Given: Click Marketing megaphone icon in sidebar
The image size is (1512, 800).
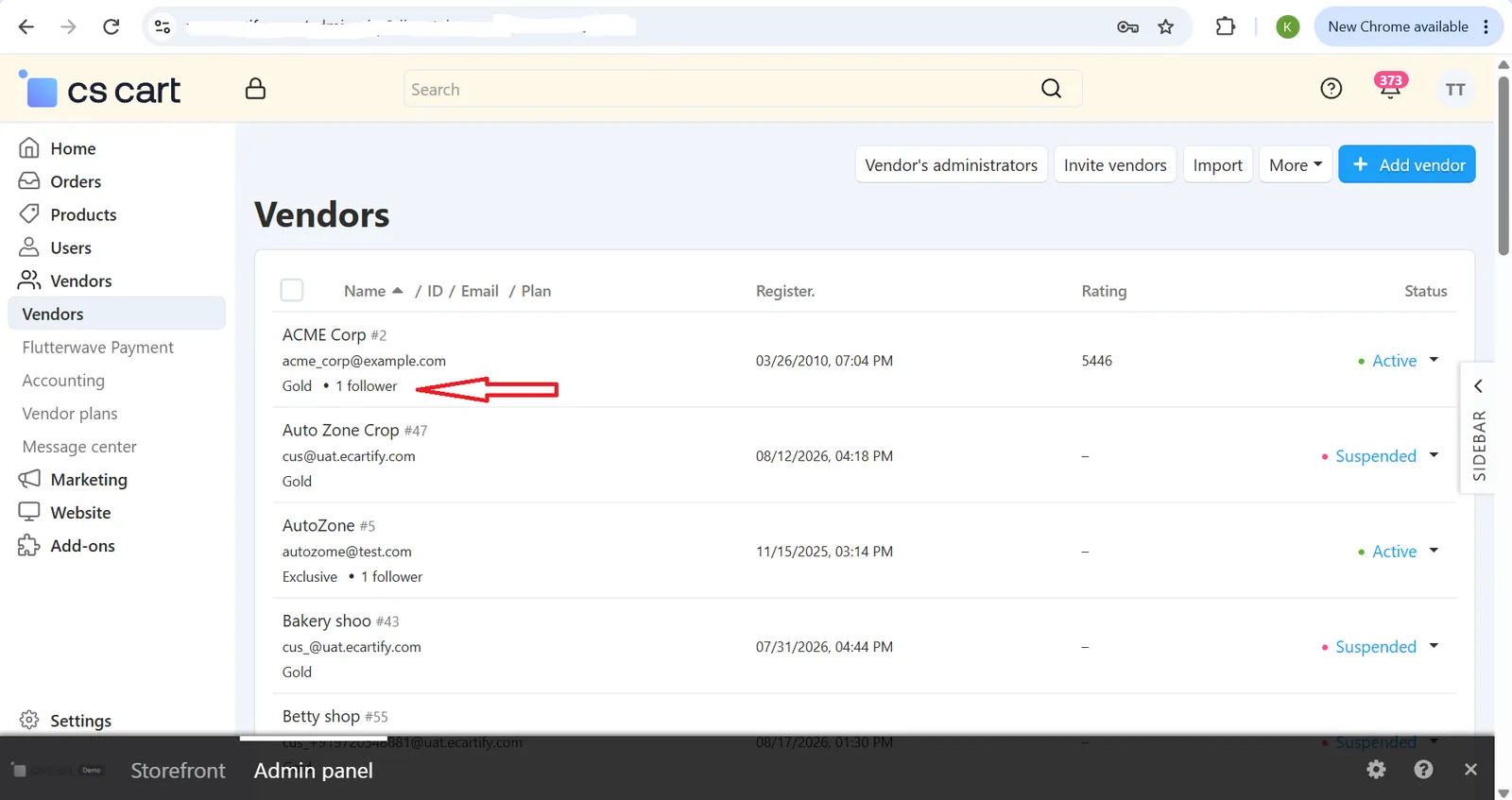Looking at the screenshot, I should (x=29, y=479).
